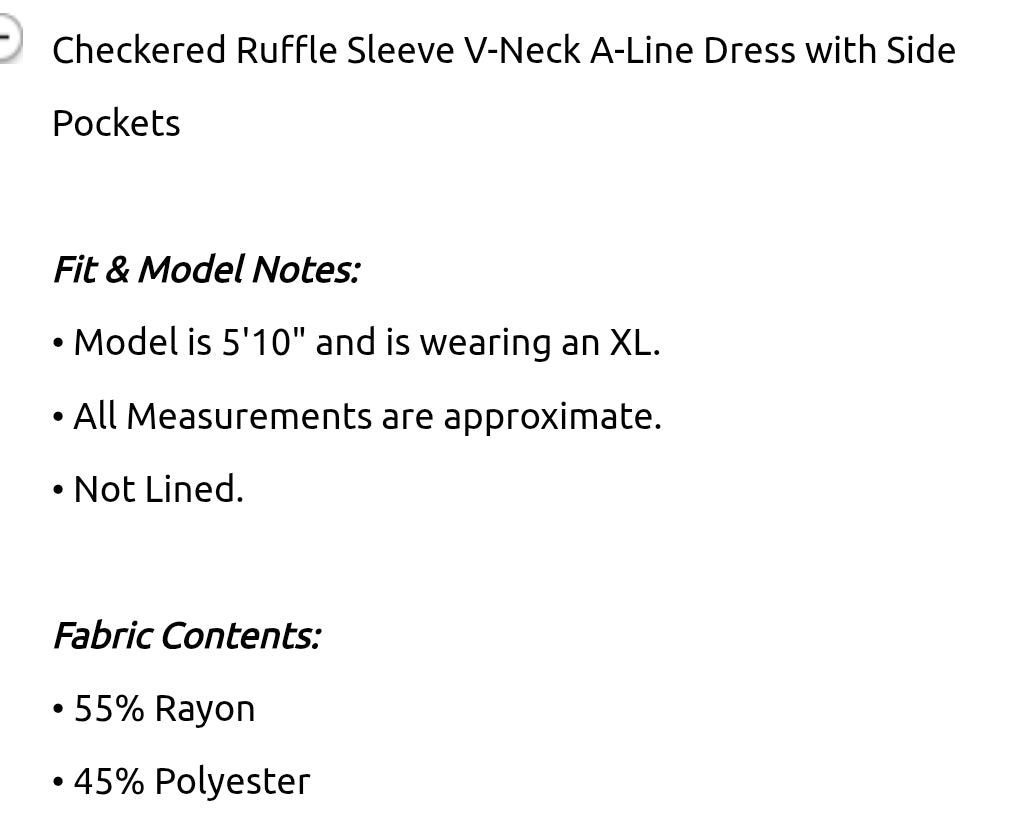
Task: Click the "Fabric Contents:" heading
Action: click(x=186, y=636)
